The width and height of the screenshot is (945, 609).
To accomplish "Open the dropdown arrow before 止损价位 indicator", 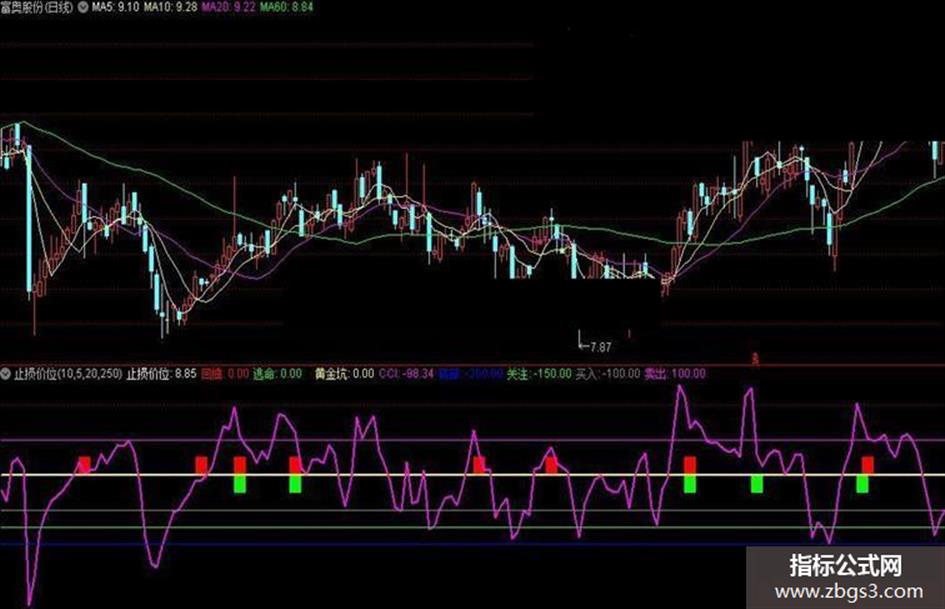I will [6, 374].
